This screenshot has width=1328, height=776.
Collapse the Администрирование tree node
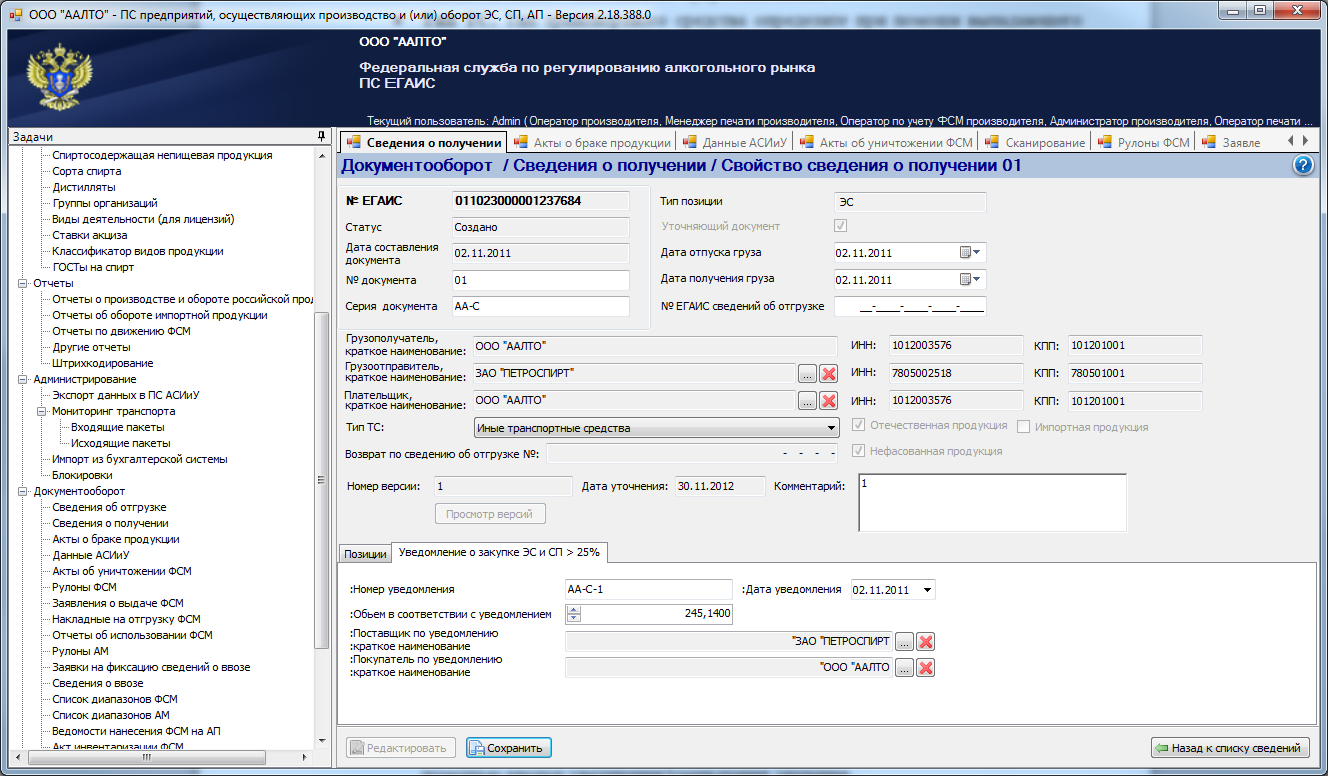pyautogui.click(x=24, y=379)
